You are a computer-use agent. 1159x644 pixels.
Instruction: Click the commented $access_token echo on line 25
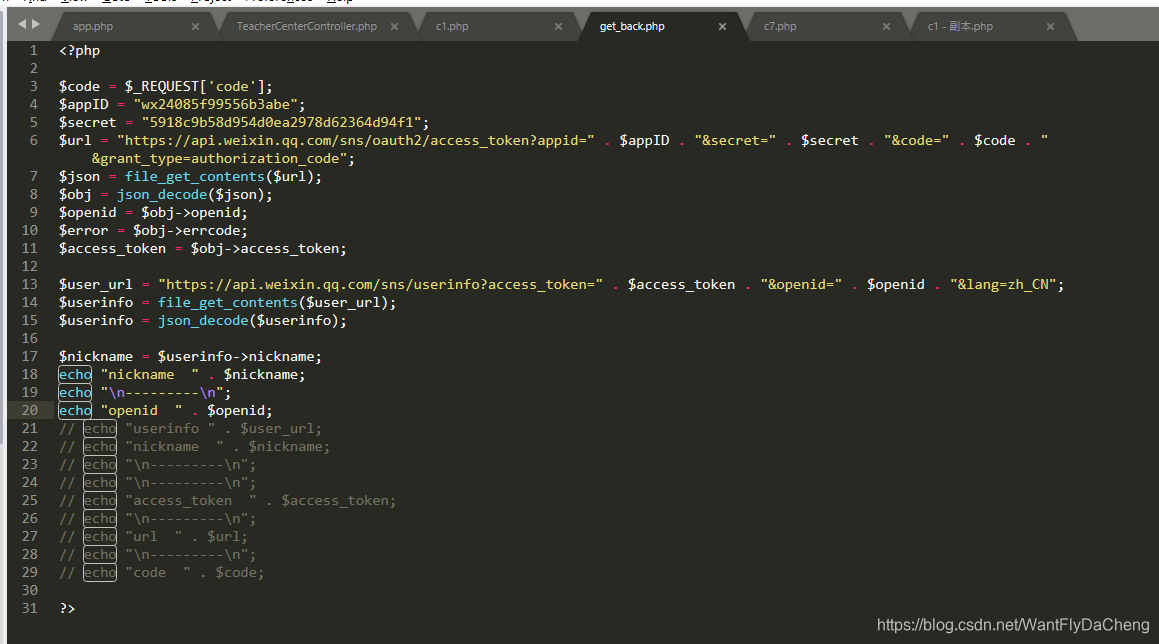pyautogui.click(x=228, y=501)
